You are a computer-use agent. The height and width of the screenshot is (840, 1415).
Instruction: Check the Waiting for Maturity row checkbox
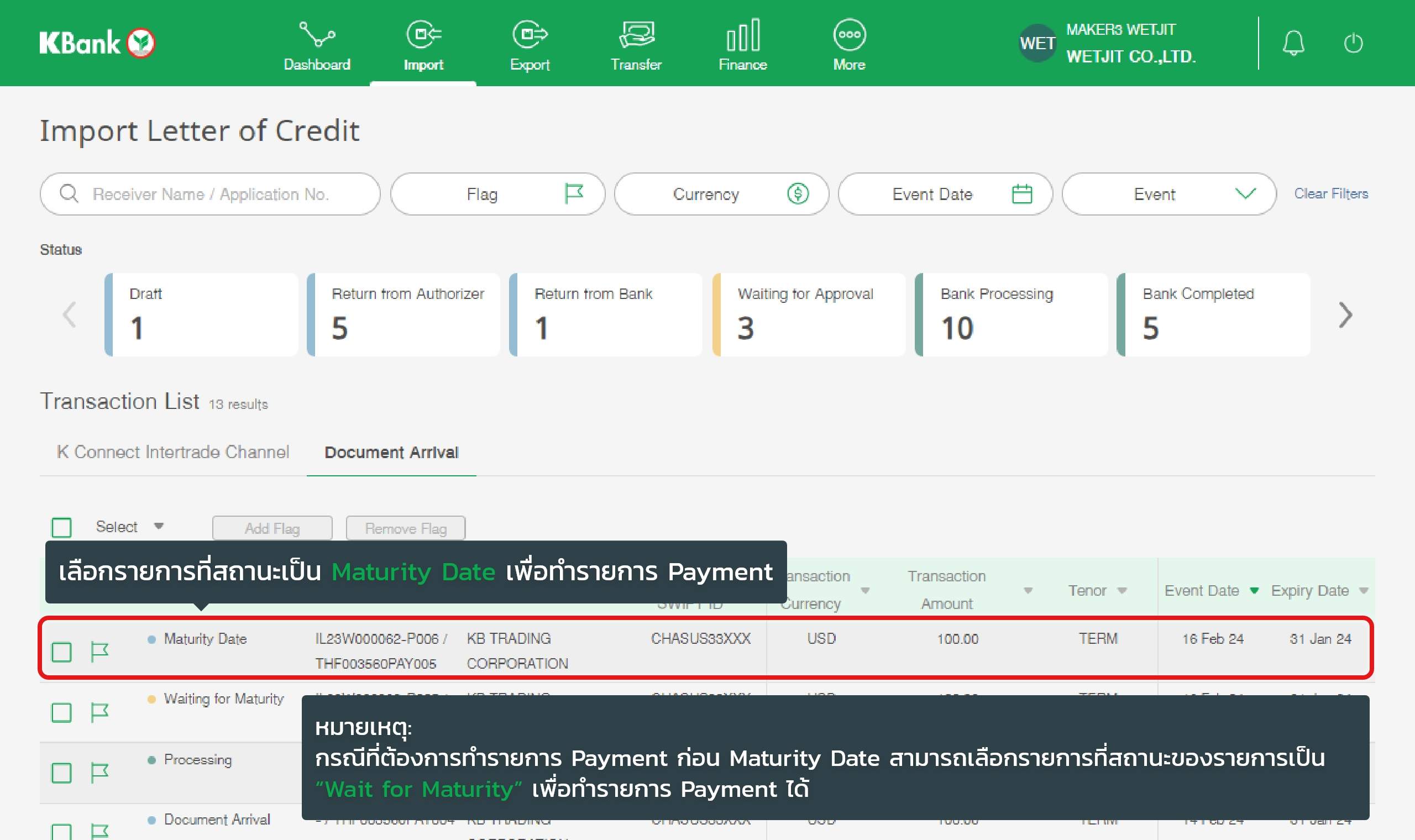point(61,712)
